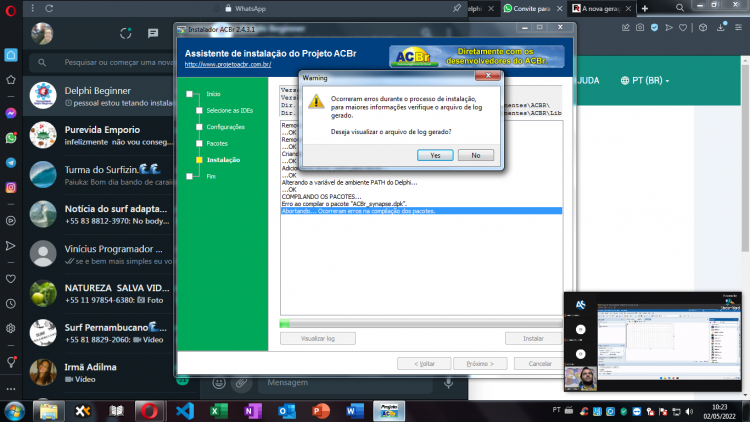Click Yes in the Warning dialog
The width and height of the screenshot is (750, 422).
(x=435, y=155)
